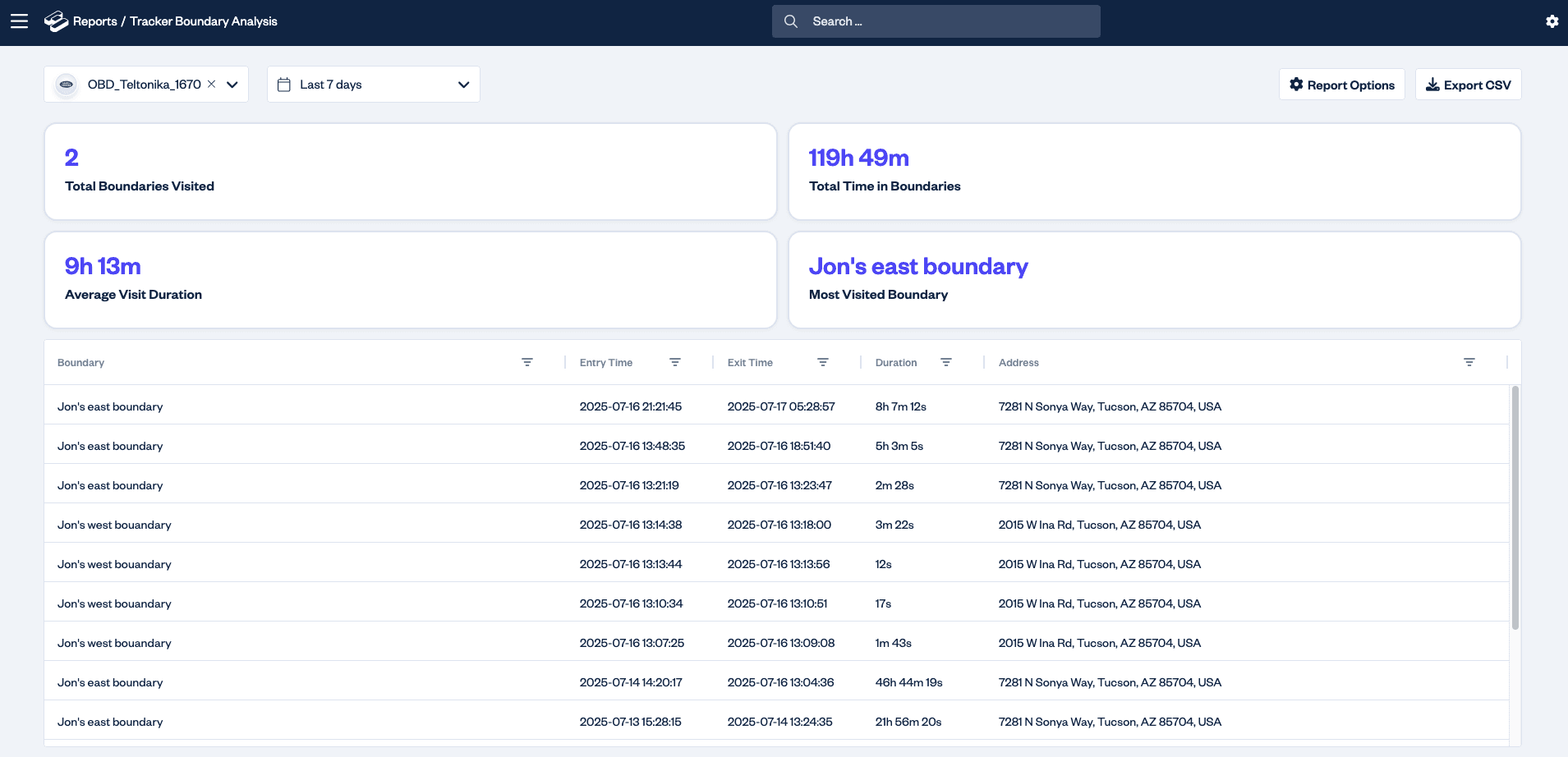Click the Boundary column filter icon

(527, 362)
